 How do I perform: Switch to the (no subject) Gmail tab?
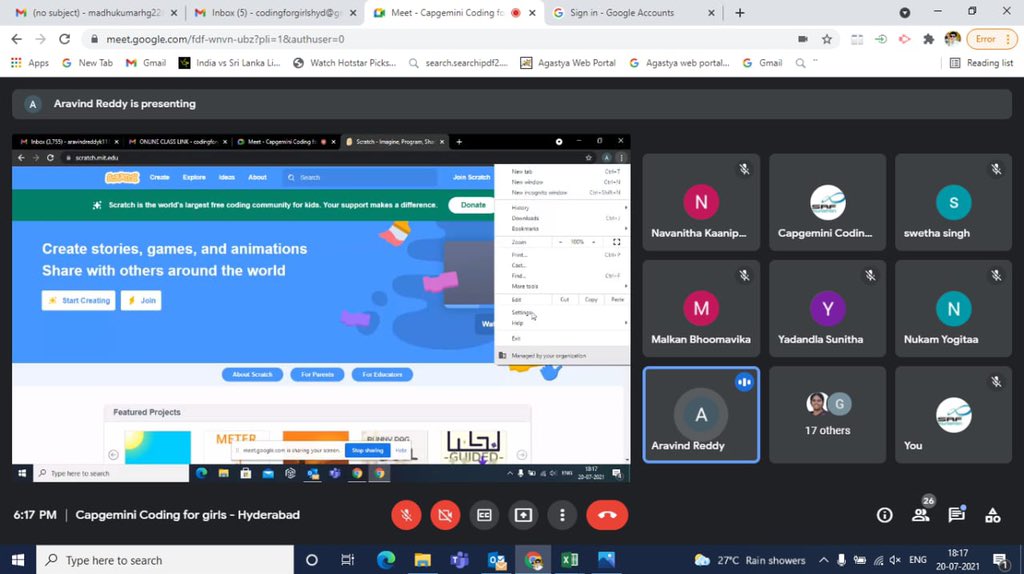point(97,12)
